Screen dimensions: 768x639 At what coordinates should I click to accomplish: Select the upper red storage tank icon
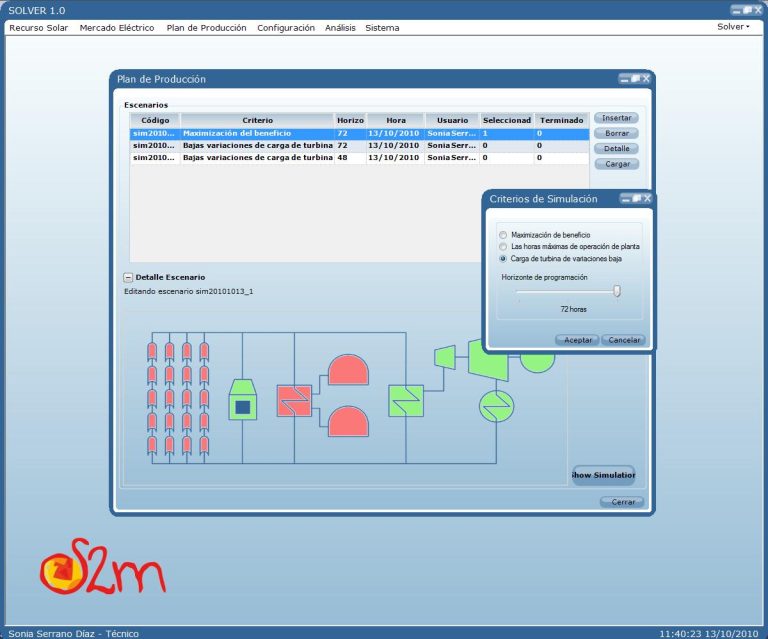coord(348,370)
